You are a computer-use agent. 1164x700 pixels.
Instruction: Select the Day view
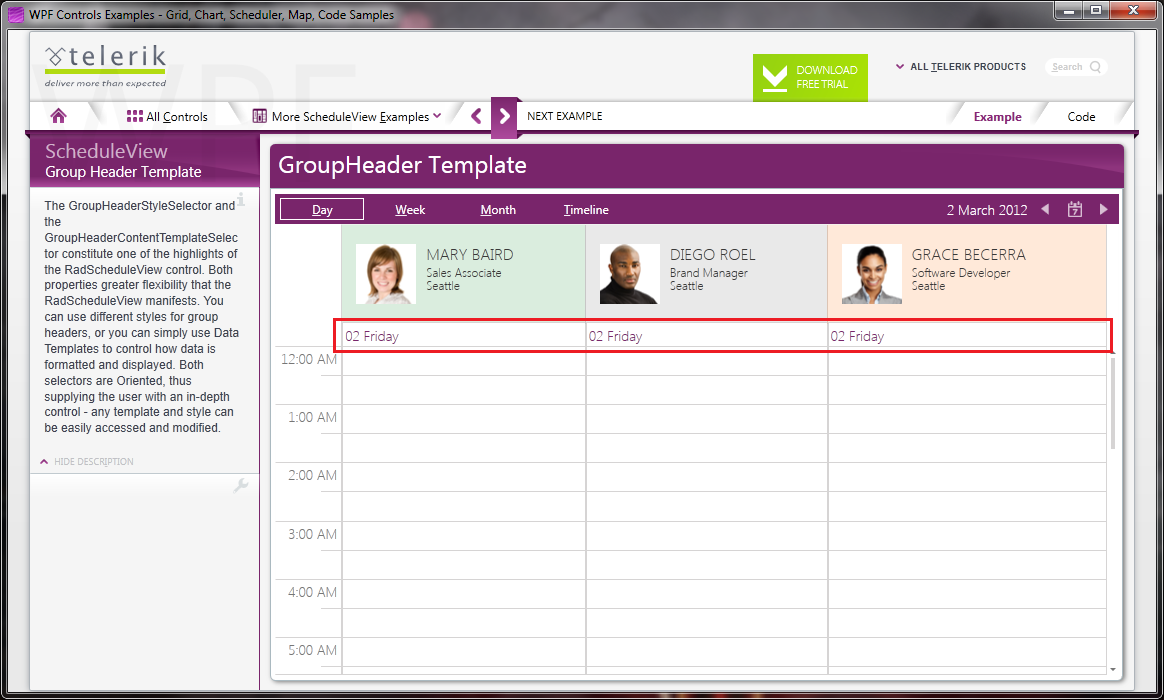click(x=322, y=209)
